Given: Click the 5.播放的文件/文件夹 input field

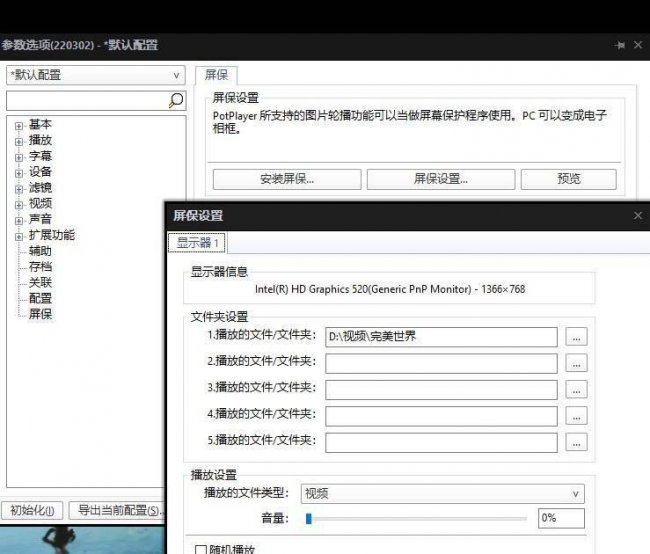Looking at the screenshot, I should coord(441,442).
